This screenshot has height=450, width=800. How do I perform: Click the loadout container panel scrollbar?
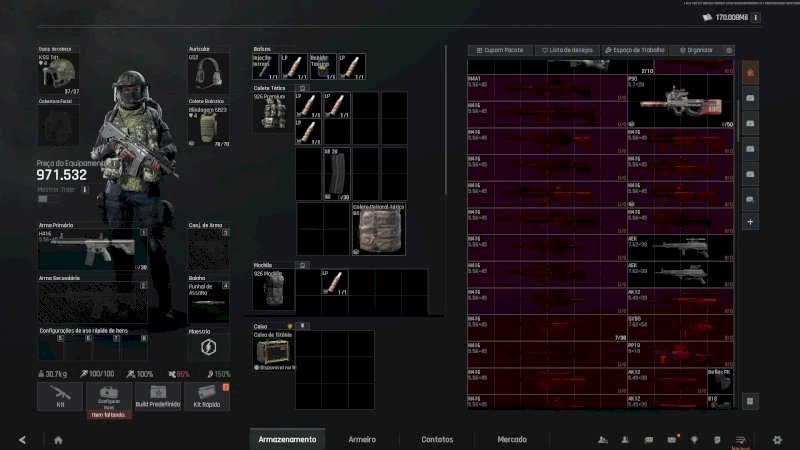point(445,120)
